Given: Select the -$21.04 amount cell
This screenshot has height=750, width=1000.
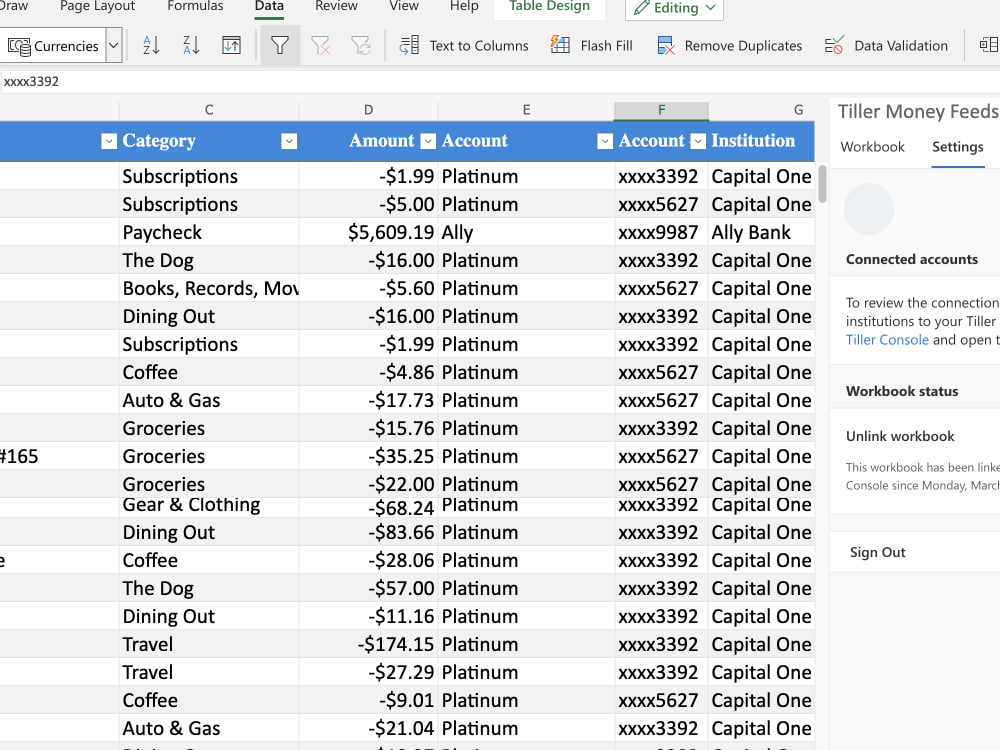Looking at the screenshot, I should [368, 728].
